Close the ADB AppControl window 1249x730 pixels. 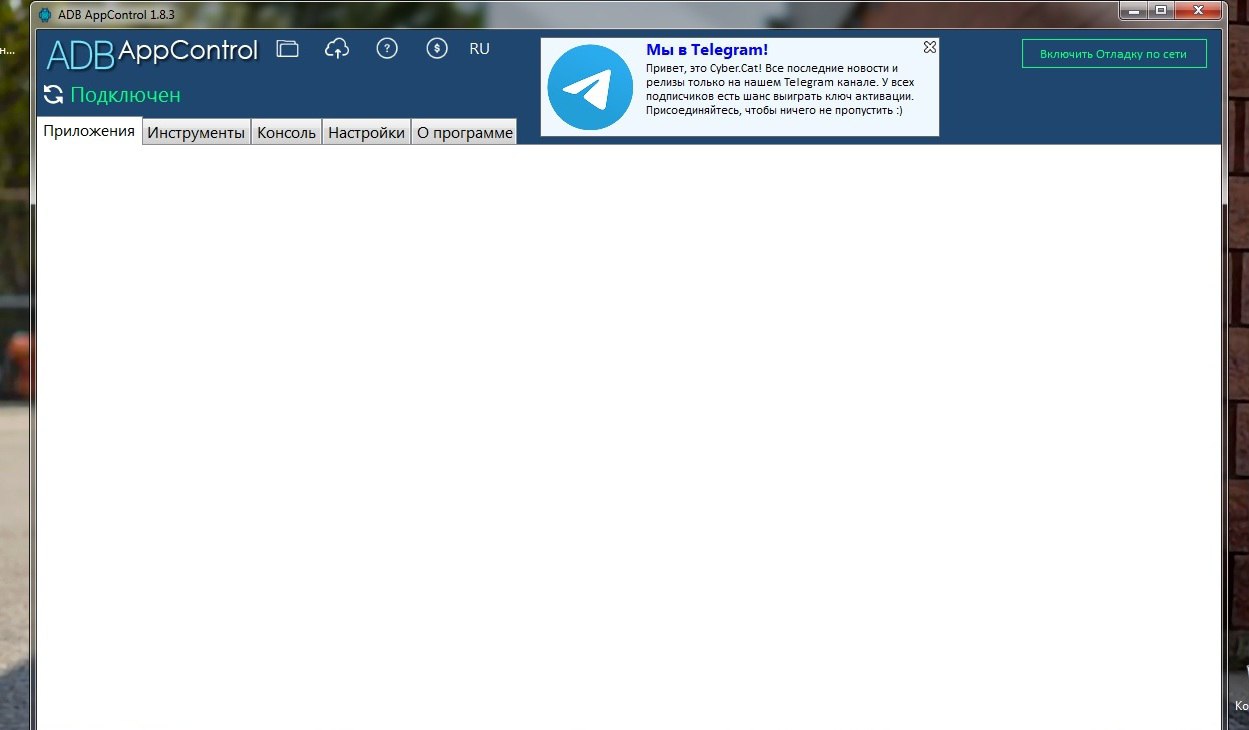pos(1198,11)
